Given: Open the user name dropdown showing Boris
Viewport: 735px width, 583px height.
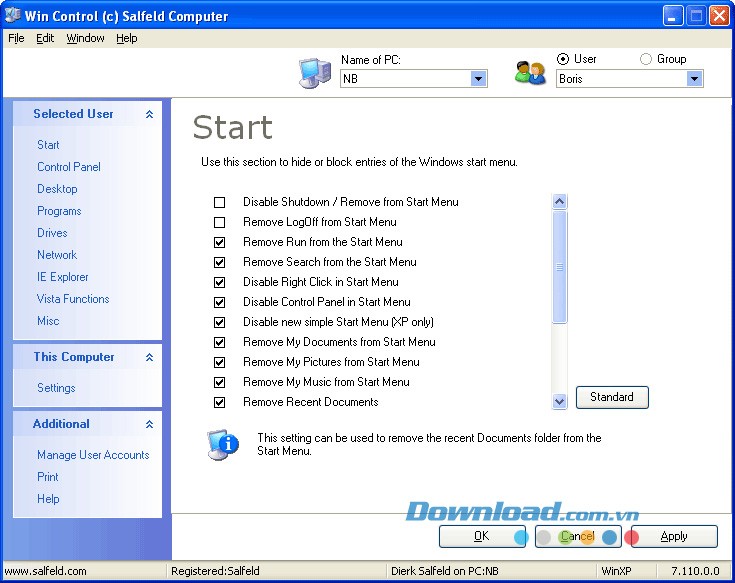Looking at the screenshot, I should pos(694,79).
